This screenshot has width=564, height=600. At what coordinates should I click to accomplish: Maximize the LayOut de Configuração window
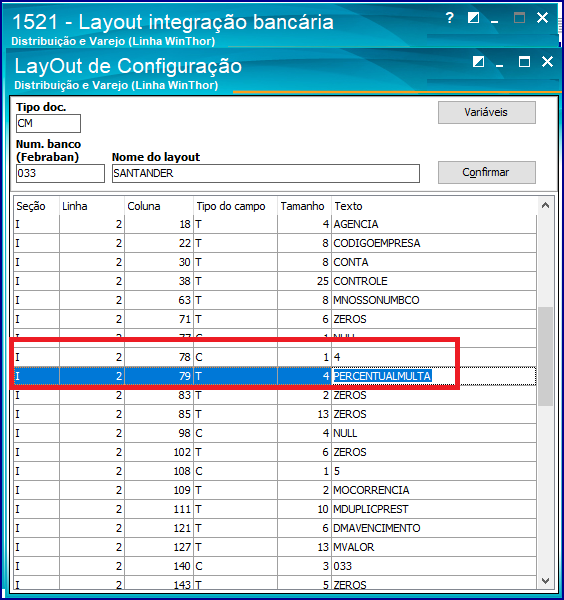pos(524,62)
